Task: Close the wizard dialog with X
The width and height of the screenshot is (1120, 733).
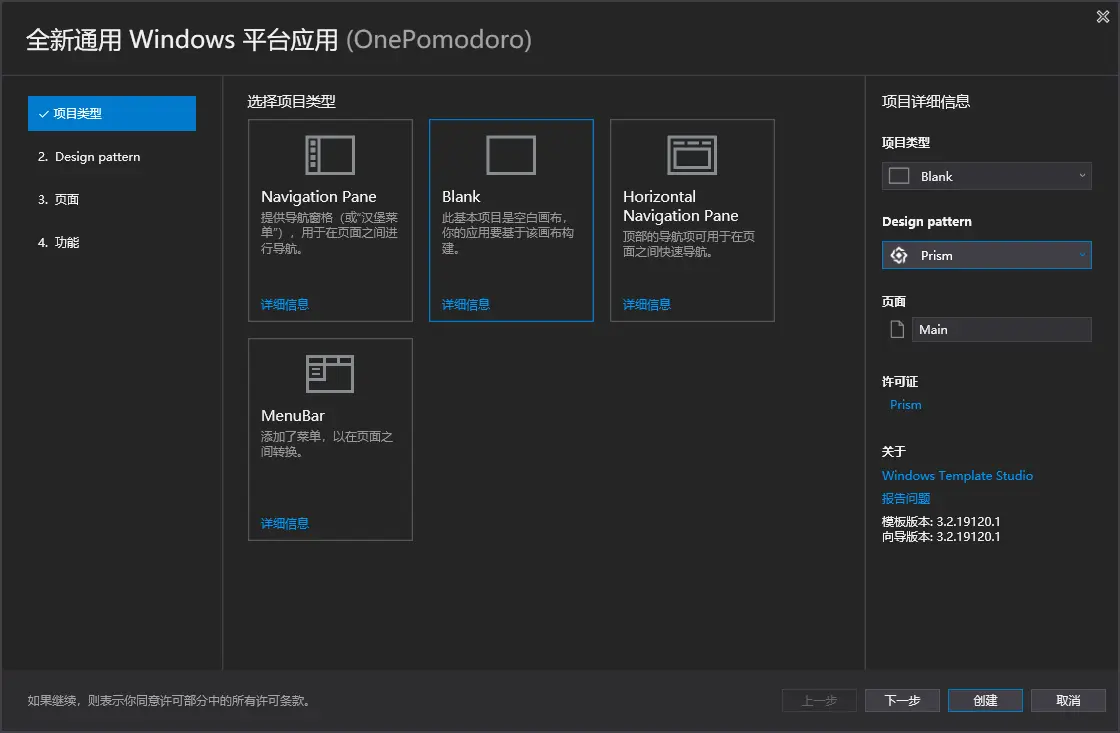Action: point(1103,16)
